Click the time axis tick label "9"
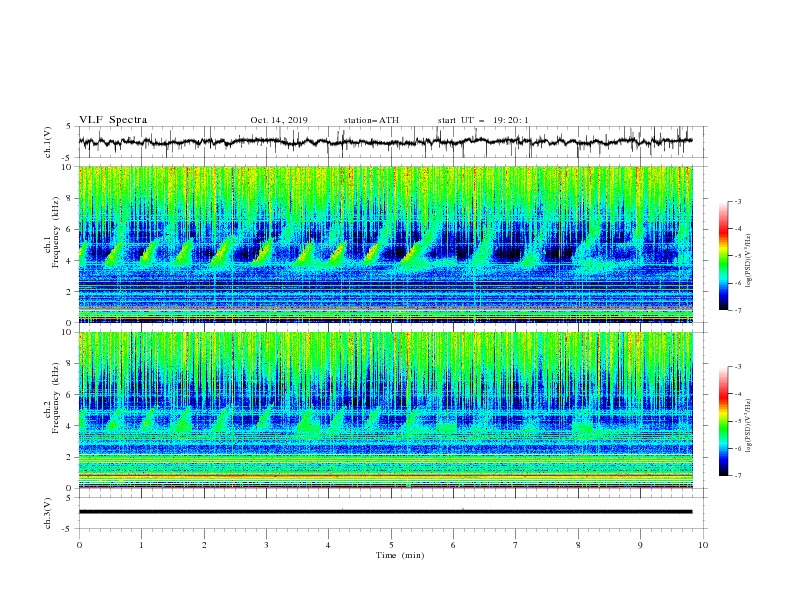This screenshot has height=612, width=792. pos(640,545)
